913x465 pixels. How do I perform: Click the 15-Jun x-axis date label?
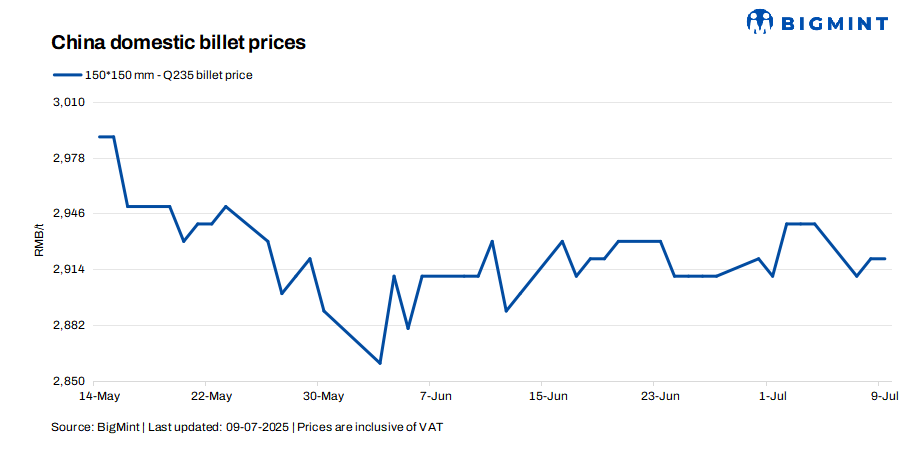pyautogui.click(x=542, y=396)
